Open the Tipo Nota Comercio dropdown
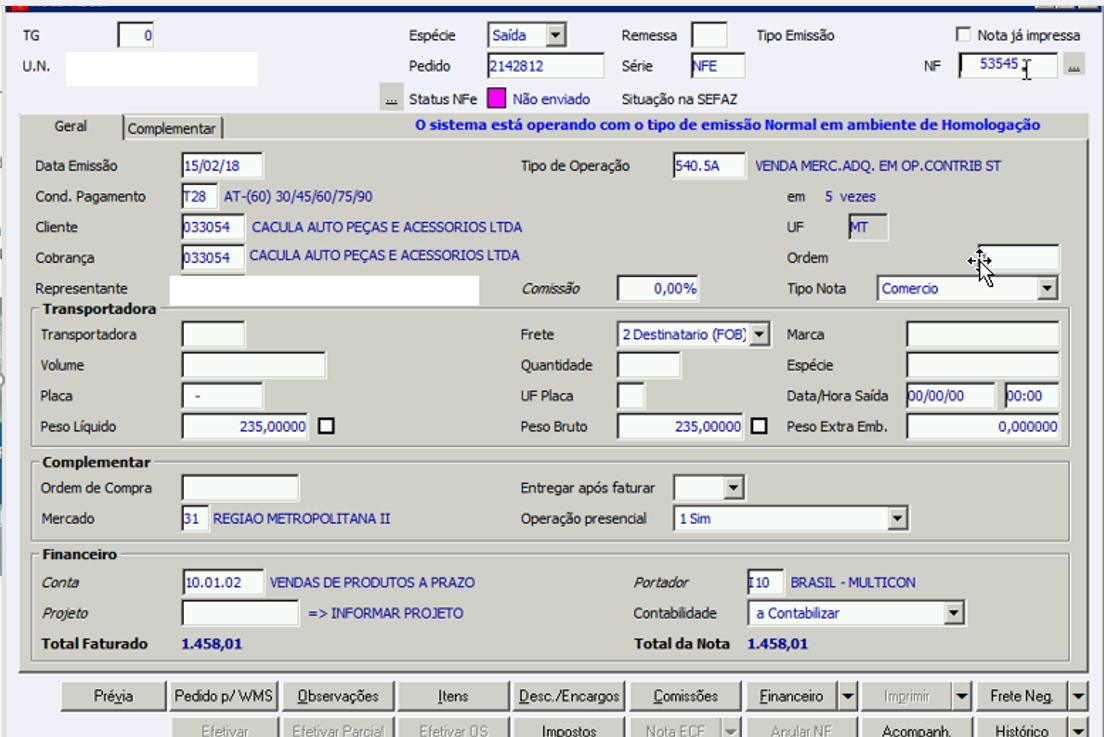The height and width of the screenshot is (737, 1104). (1047, 288)
